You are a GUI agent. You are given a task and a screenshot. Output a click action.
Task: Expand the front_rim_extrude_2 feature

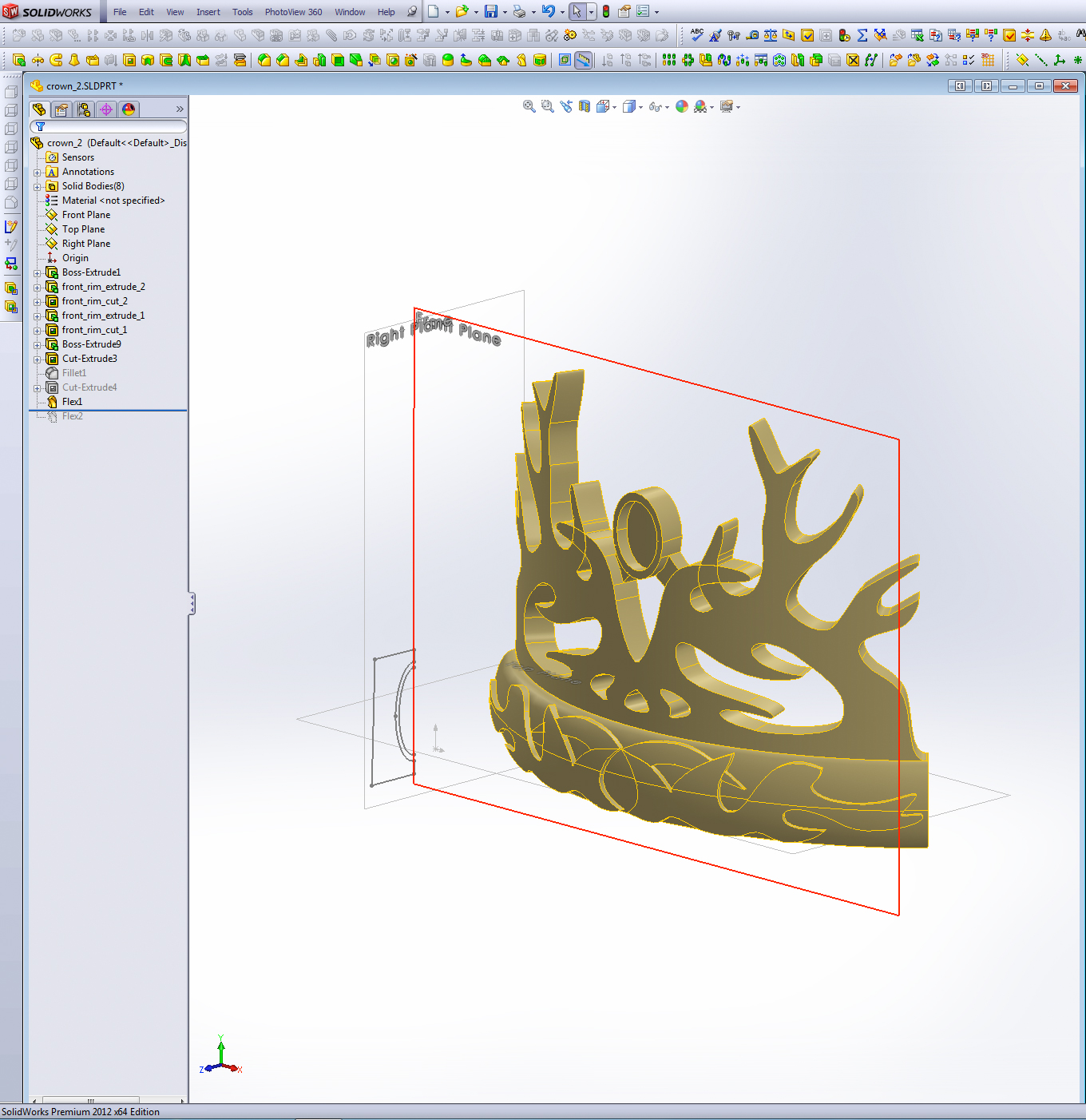(37, 288)
